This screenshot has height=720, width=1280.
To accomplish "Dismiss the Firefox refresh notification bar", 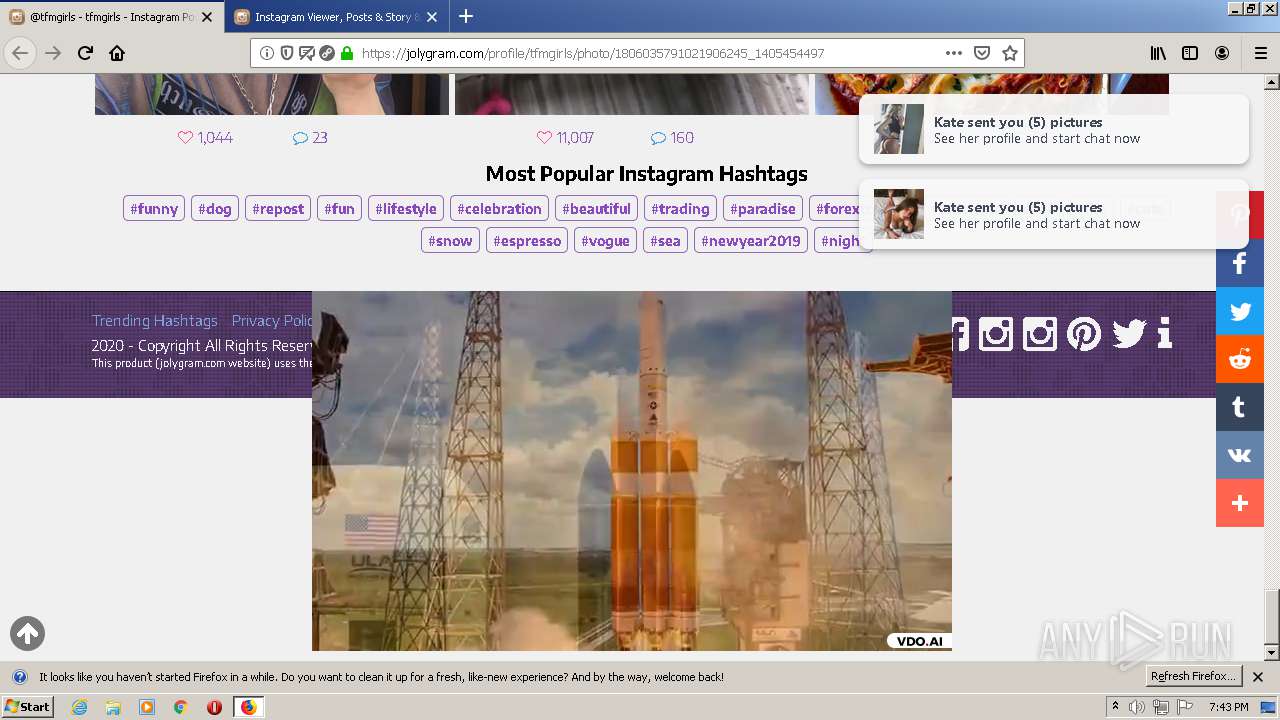I will coord(1258,677).
